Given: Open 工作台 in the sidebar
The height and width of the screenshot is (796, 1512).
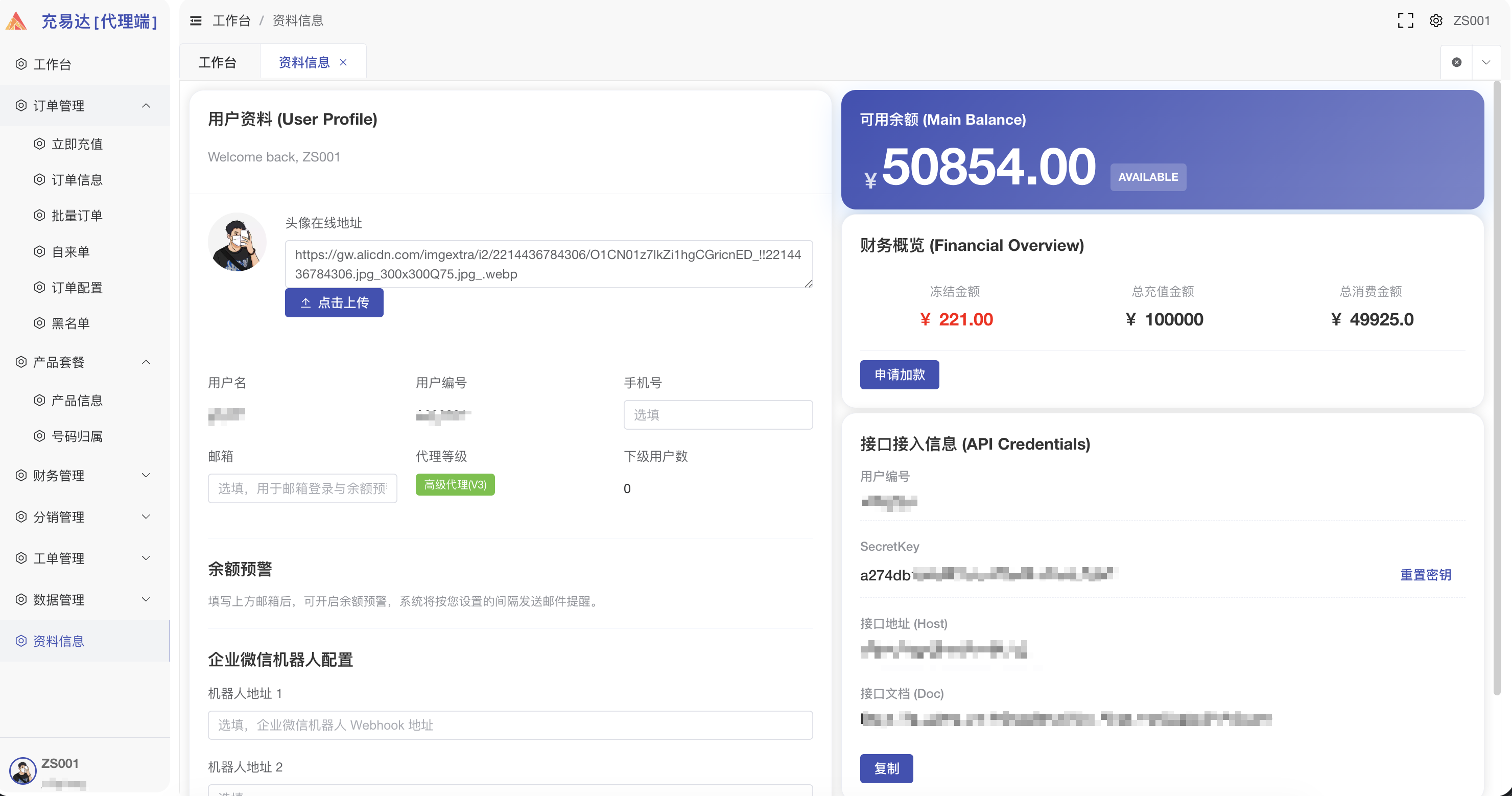Looking at the screenshot, I should pos(85,64).
